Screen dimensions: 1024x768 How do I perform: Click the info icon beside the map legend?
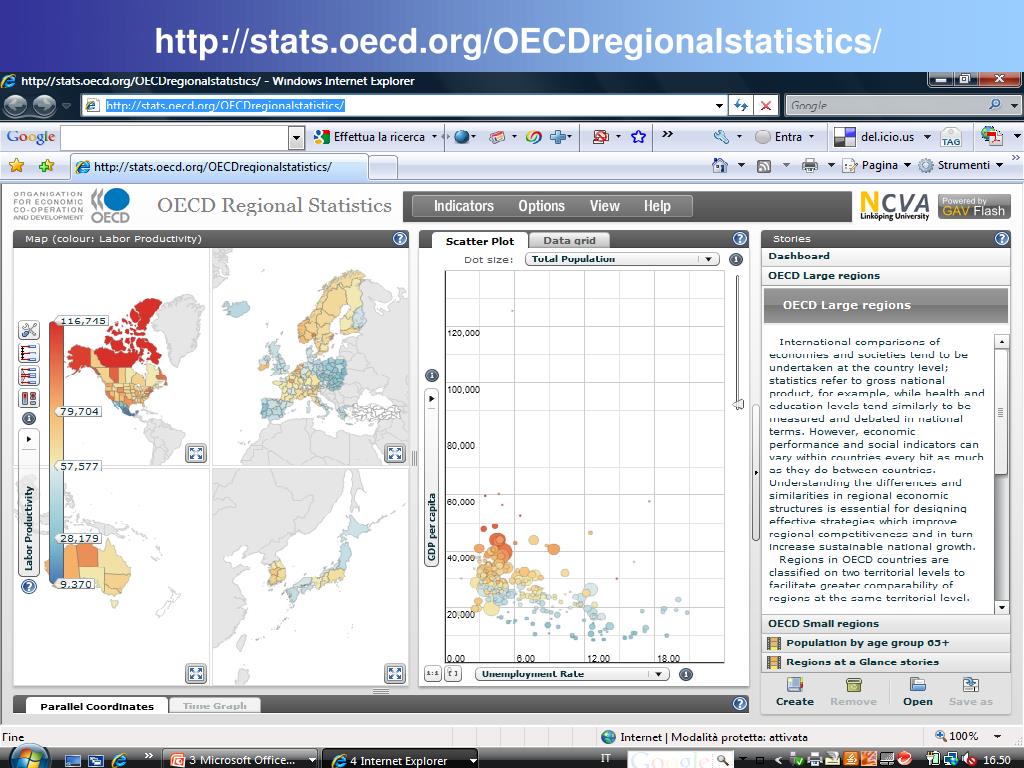click(29, 419)
